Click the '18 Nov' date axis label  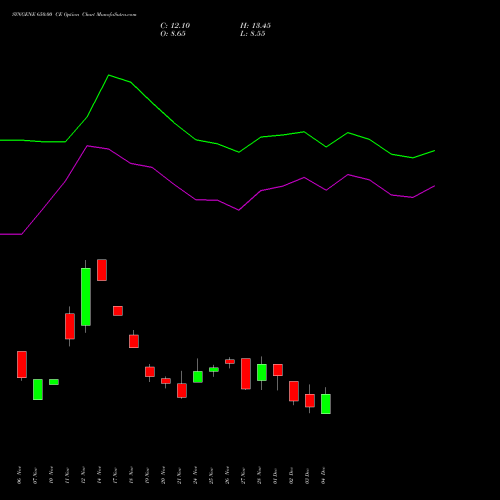pyautogui.click(x=131, y=475)
